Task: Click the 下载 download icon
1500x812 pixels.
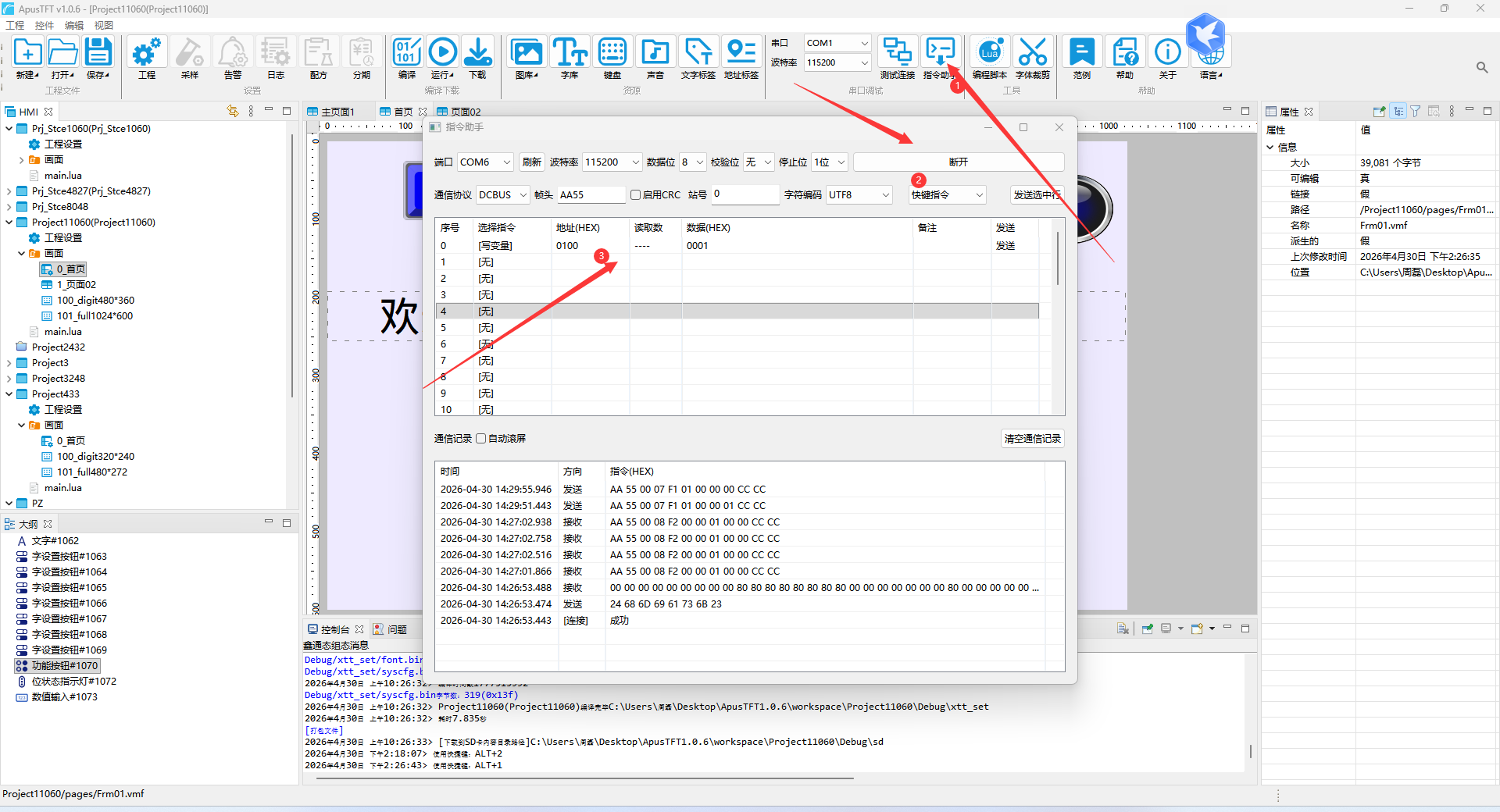Action: coord(477,52)
